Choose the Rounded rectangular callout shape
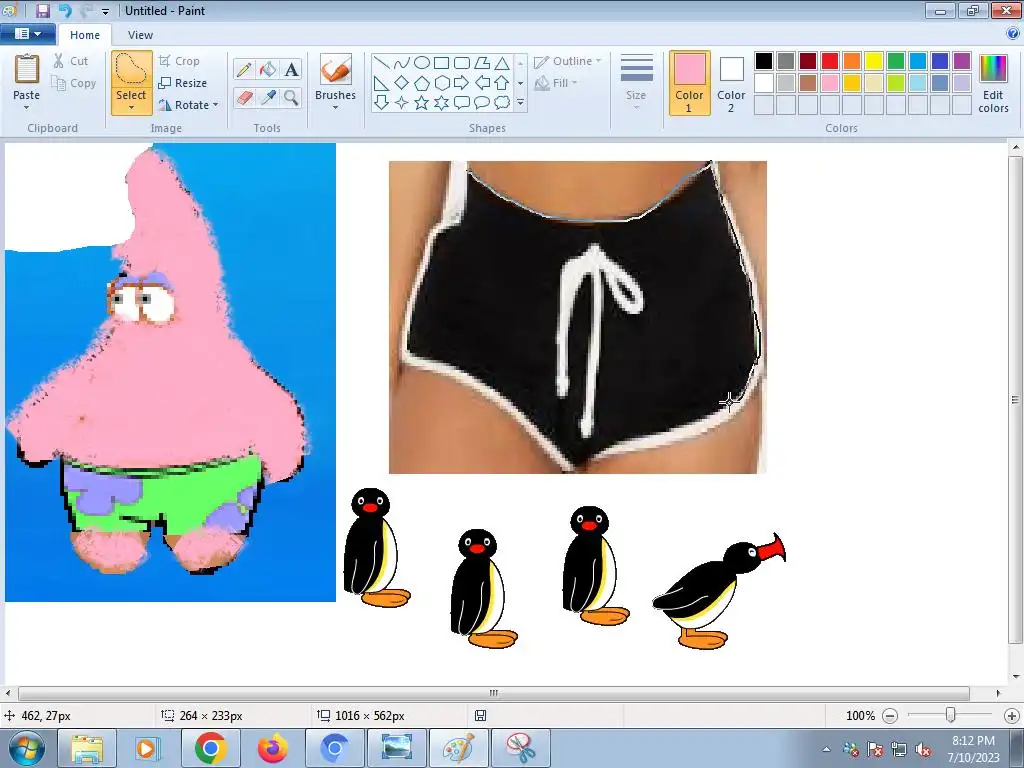The image size is (1024, 768). click(x=462, y=103)
